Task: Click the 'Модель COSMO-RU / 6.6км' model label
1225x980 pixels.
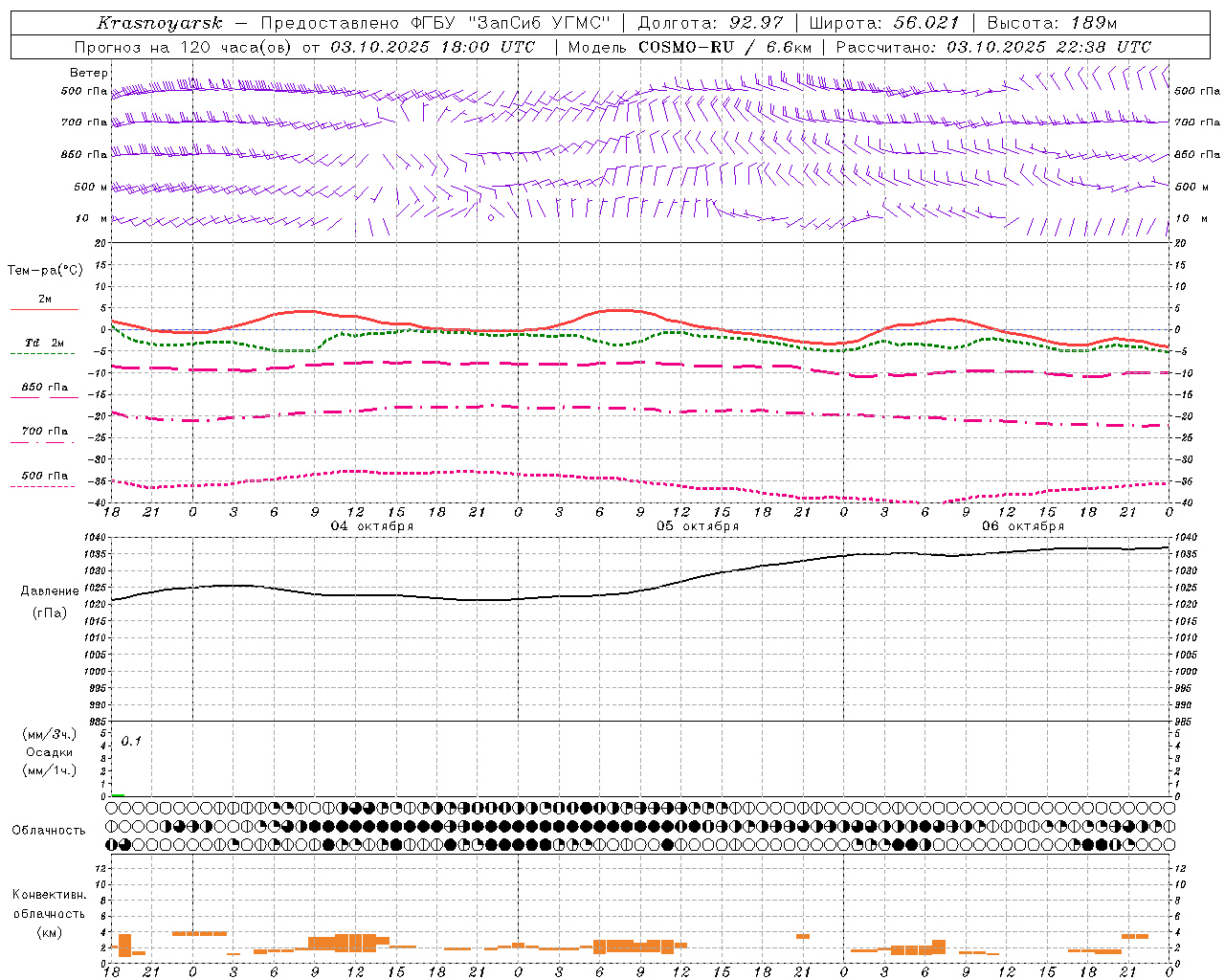Action: 690,47
